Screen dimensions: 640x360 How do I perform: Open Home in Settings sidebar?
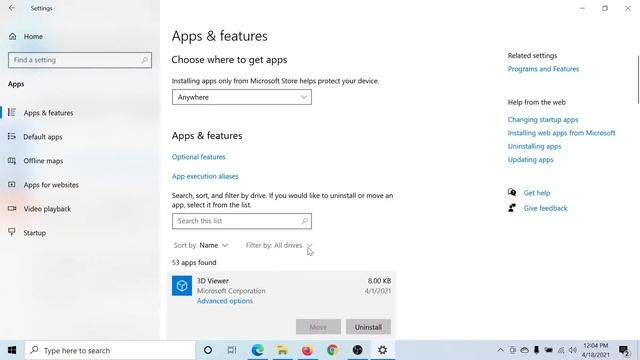(33, 36)
